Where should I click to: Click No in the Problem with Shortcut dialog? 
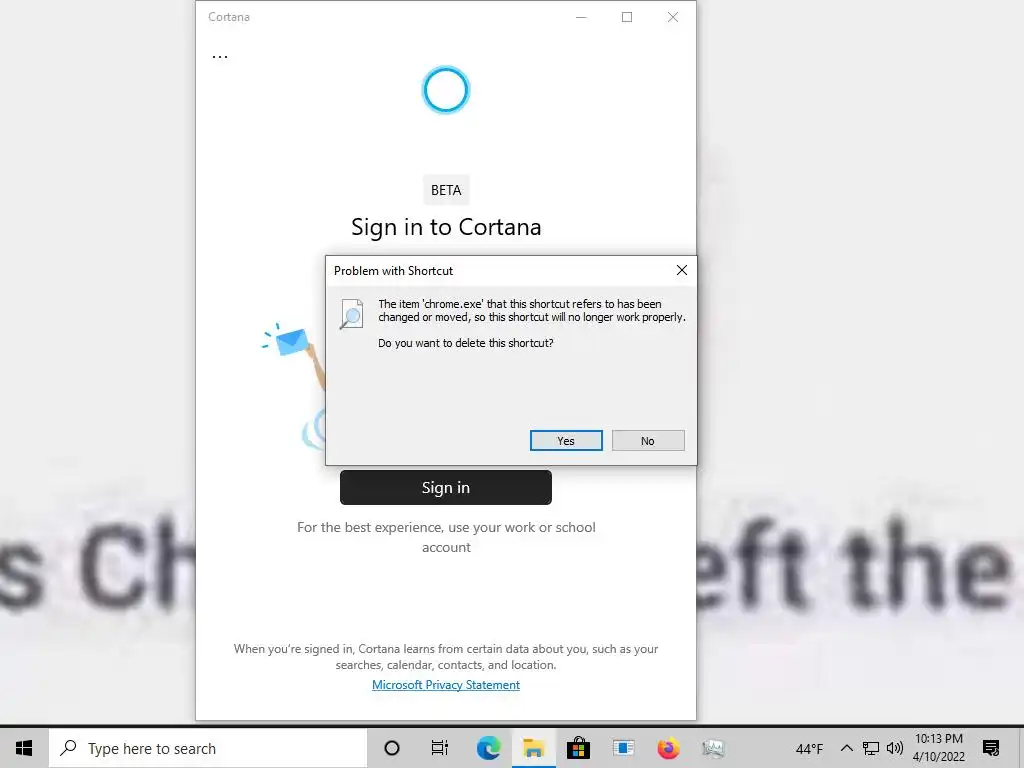pos(648,441)
